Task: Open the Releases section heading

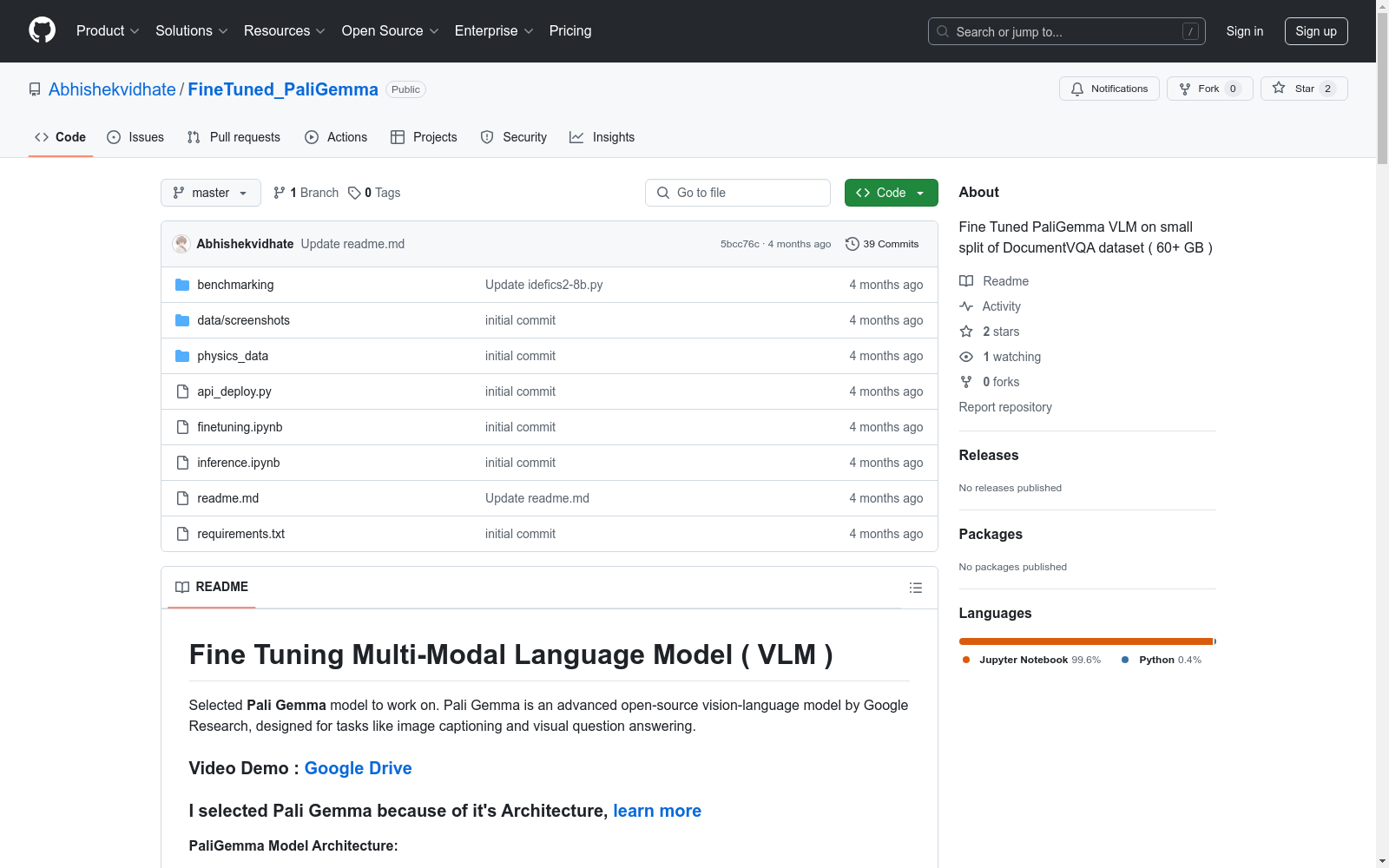Action: point(989,455)
